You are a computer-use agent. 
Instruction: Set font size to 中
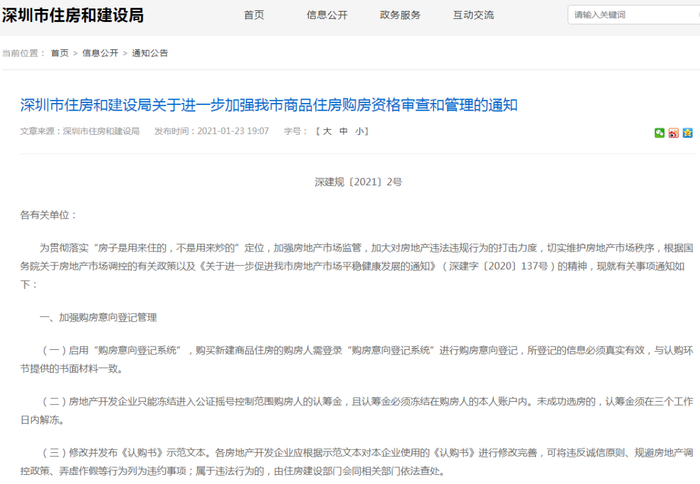pos(343,131)
